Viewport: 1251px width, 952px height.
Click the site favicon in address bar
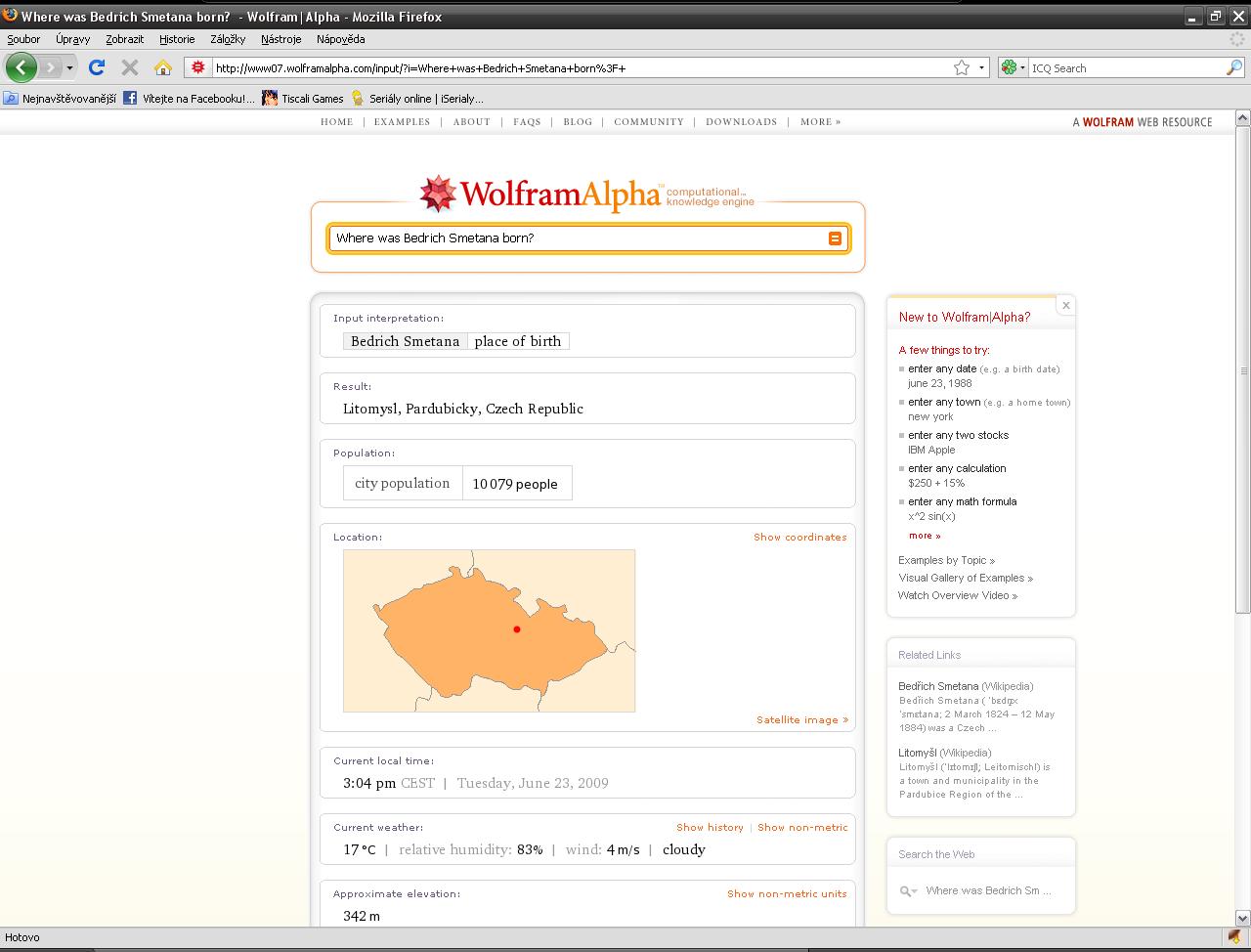198,67
